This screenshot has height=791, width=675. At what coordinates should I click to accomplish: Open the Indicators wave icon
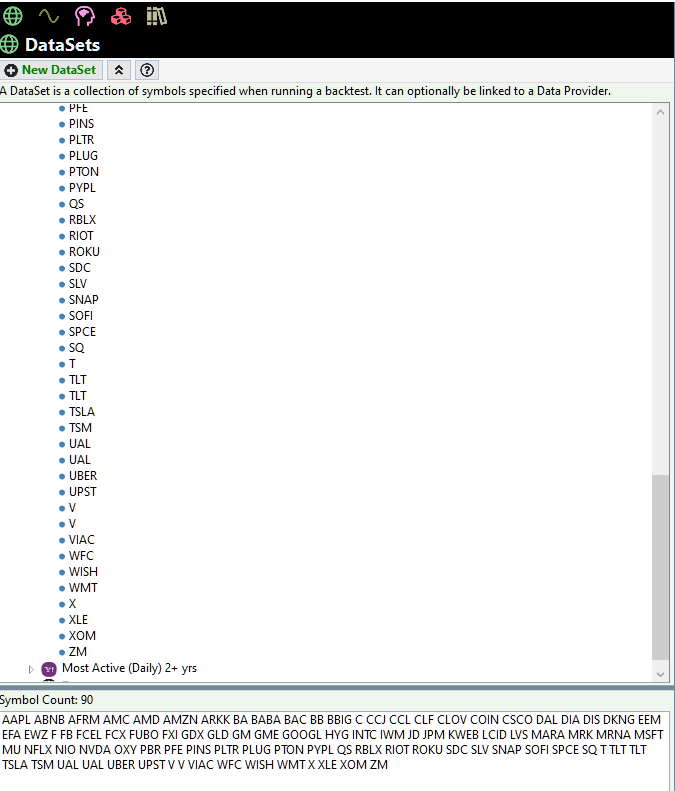point(48,16)
